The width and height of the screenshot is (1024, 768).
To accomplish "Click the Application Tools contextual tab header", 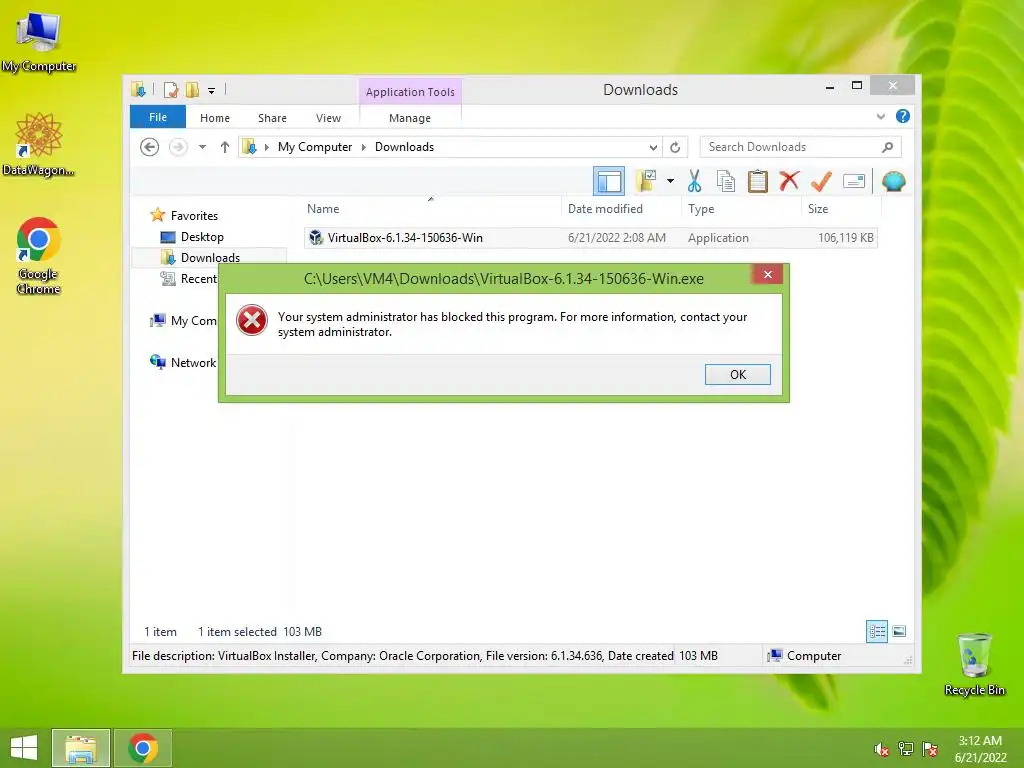I will [x=410, y=92].
